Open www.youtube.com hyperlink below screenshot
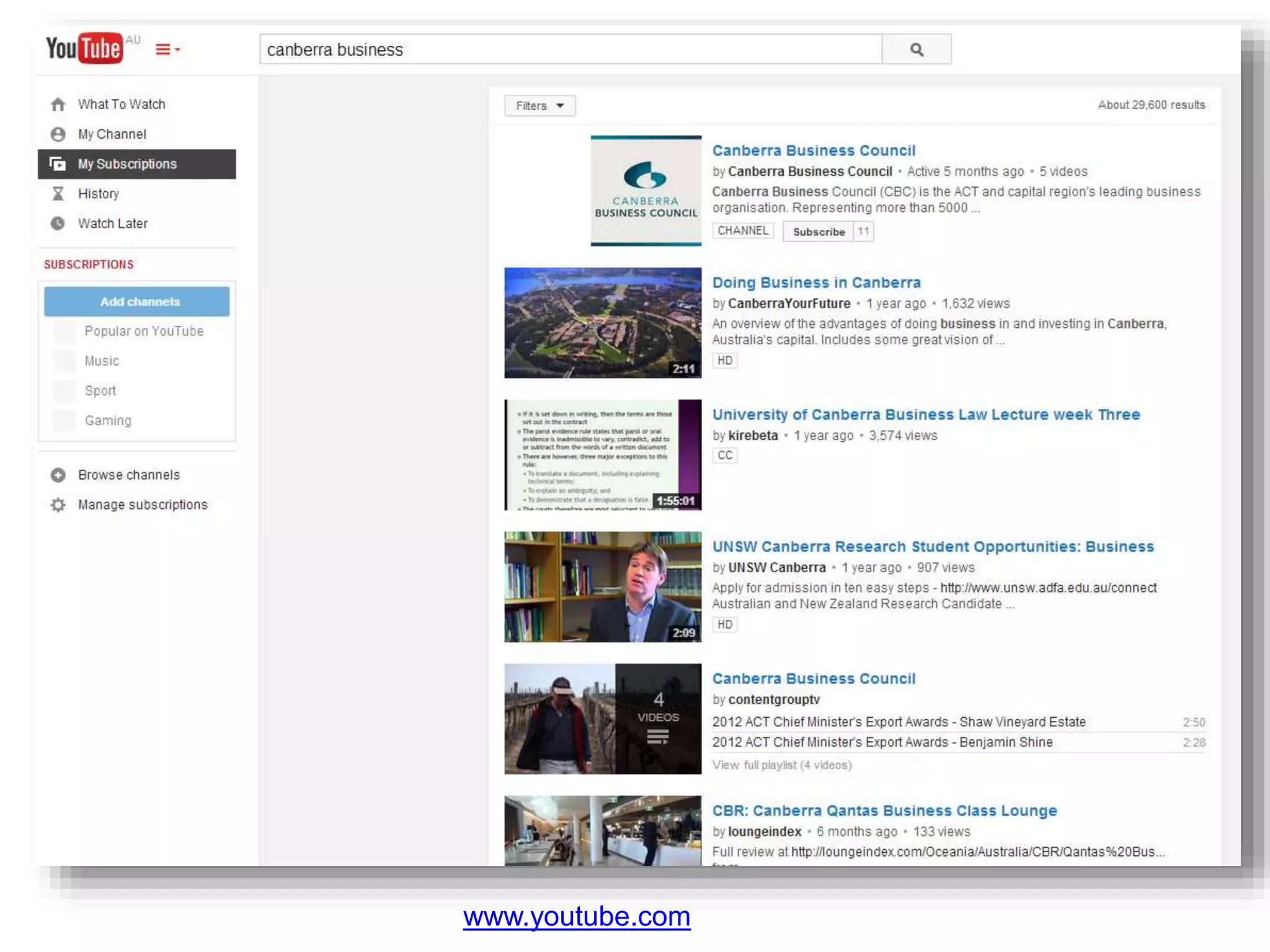 (576, 917)
